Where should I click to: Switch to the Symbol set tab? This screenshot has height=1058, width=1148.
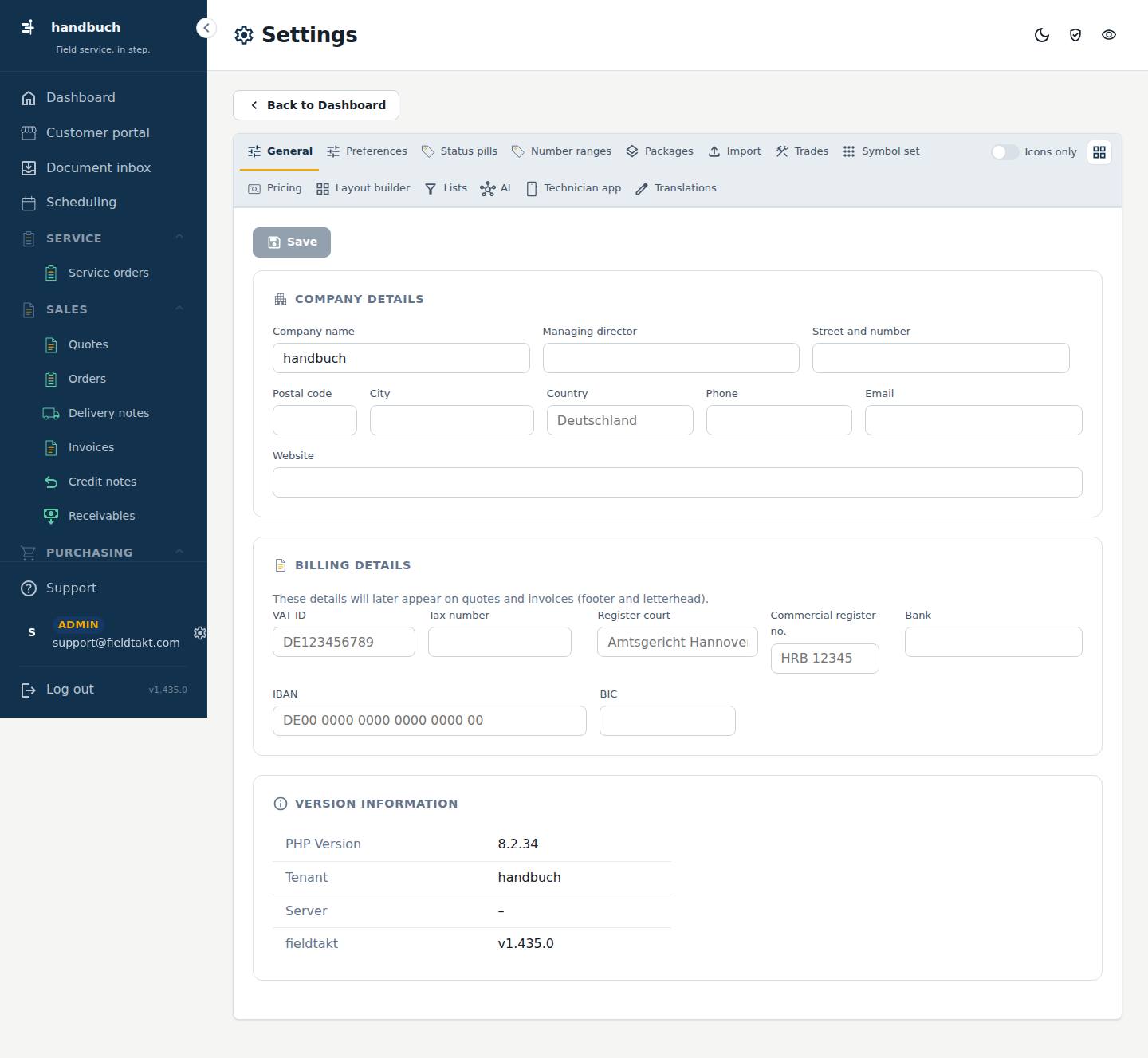[x=881, y=151]
